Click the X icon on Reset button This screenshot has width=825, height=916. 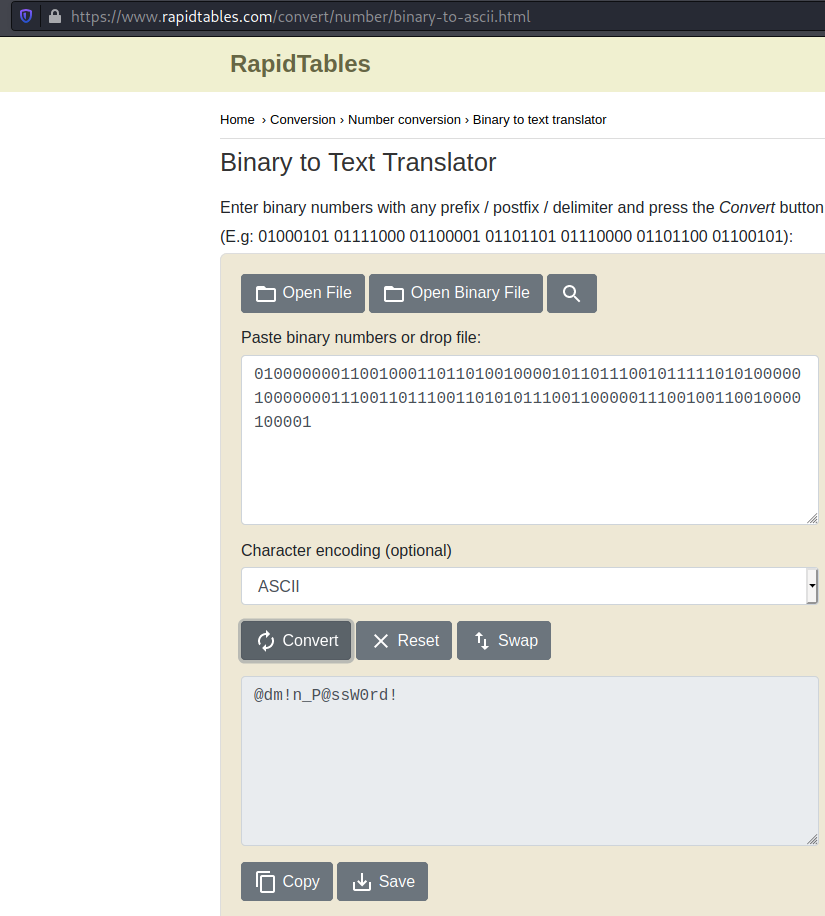point(380,641)
